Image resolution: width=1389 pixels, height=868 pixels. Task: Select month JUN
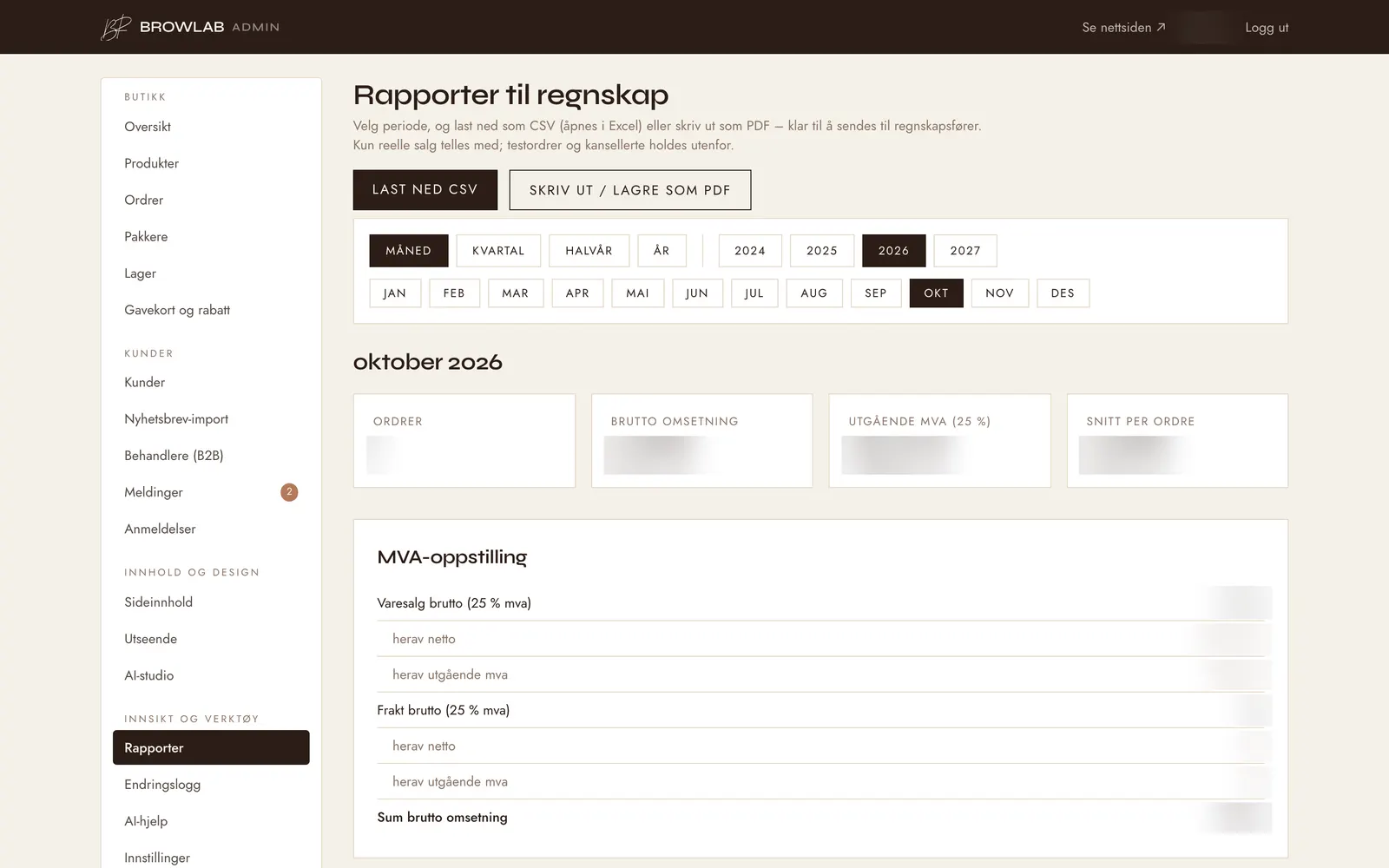click(x=697, y=293)
